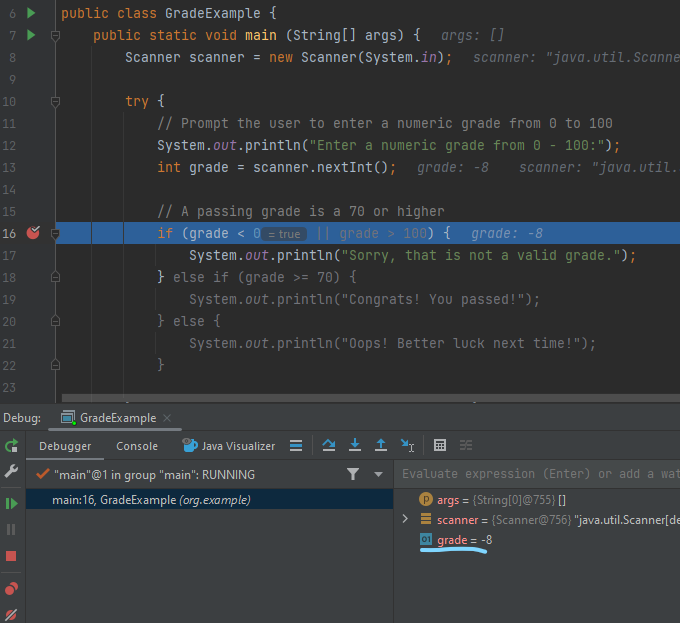Select the grade = -8 variable

538,540
